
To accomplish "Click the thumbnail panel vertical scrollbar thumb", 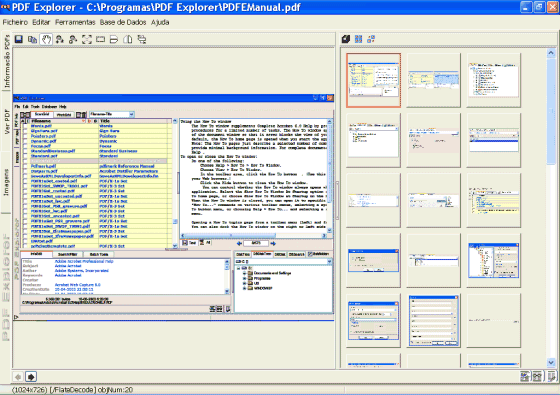I will point(551,111).
